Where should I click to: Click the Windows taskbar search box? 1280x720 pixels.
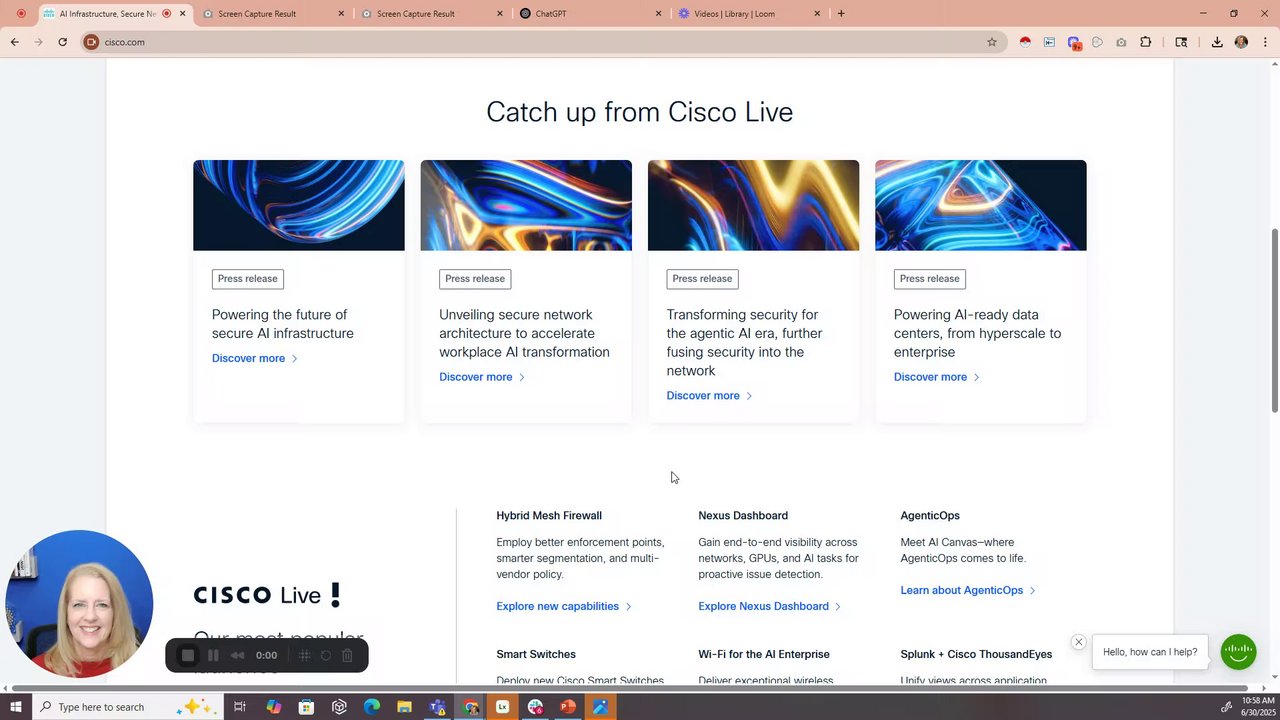click(x=130, y=707)
